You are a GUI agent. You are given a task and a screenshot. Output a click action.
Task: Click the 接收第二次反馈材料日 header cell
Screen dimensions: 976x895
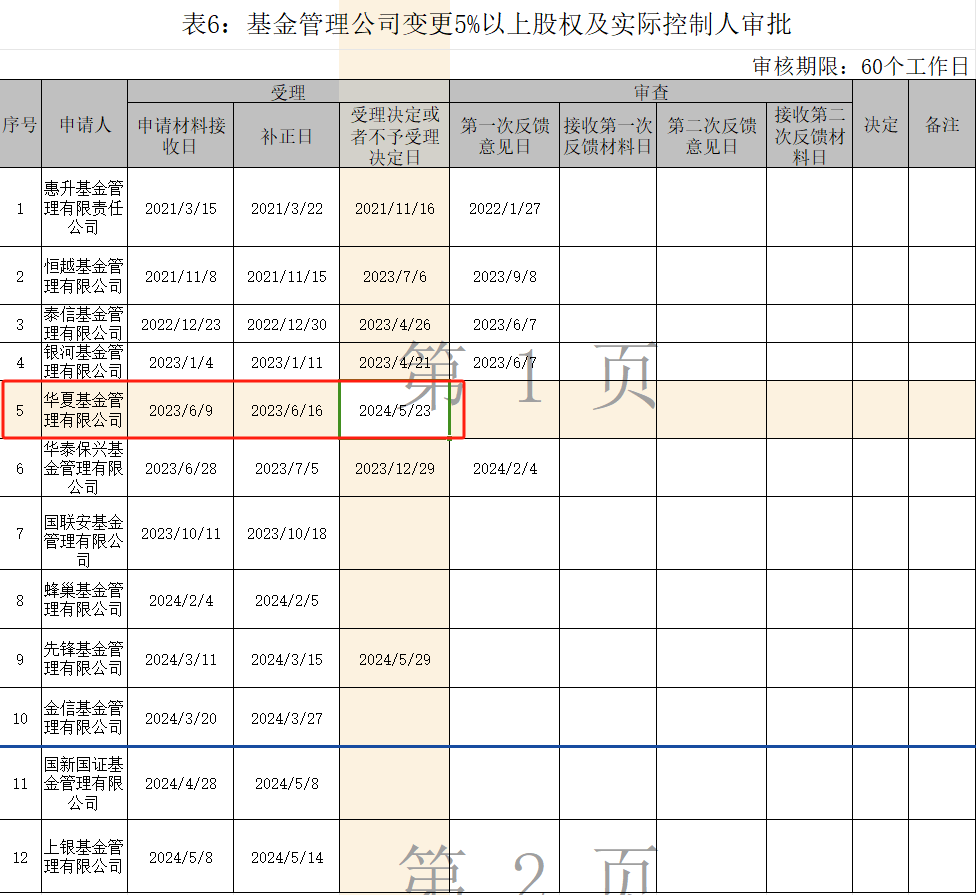[x=809, y=136]
